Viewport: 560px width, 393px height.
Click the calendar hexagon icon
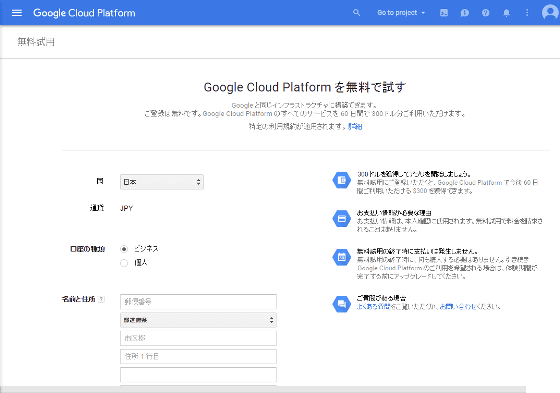(342, 257)
